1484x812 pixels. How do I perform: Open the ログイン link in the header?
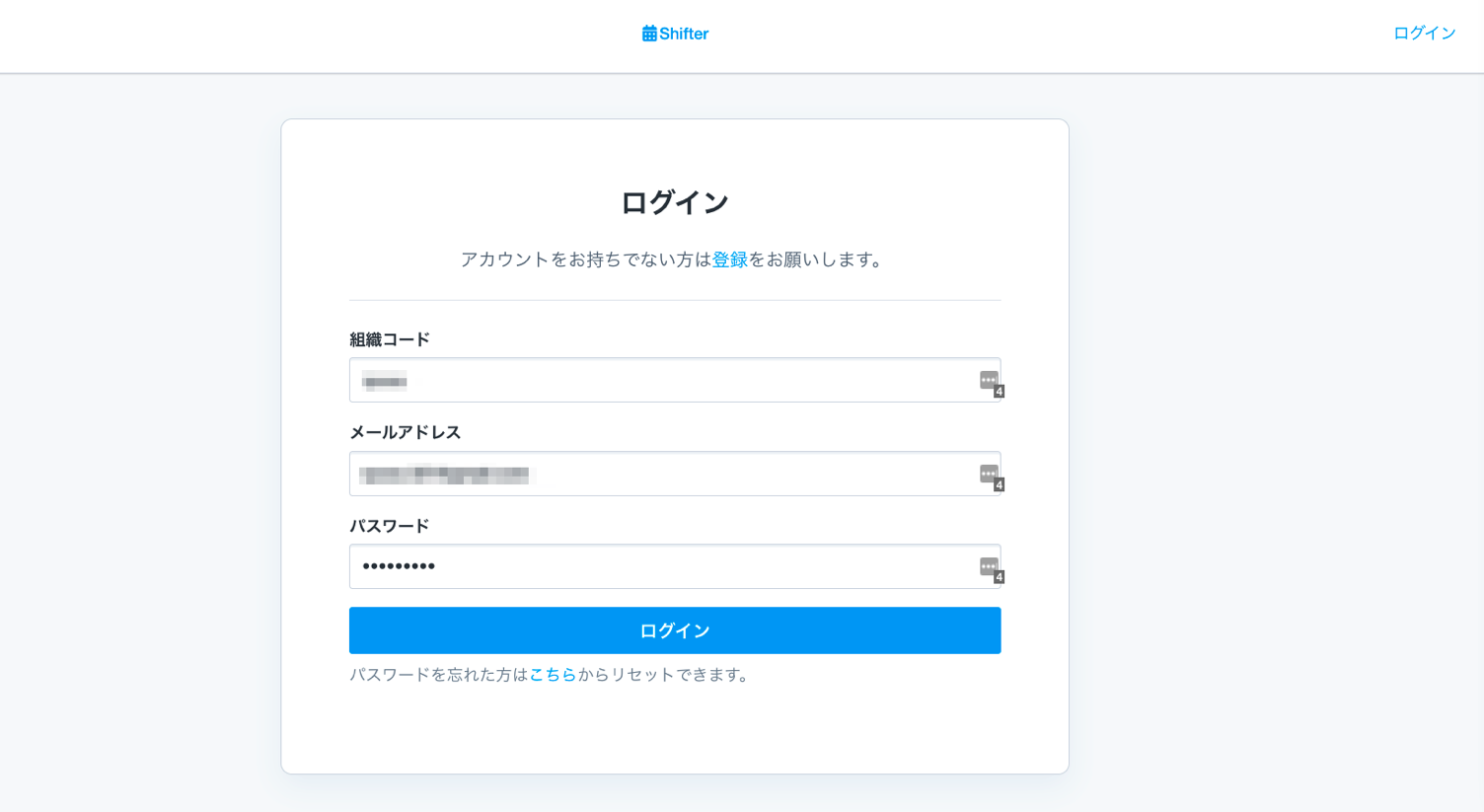[x=1424, y=33]
